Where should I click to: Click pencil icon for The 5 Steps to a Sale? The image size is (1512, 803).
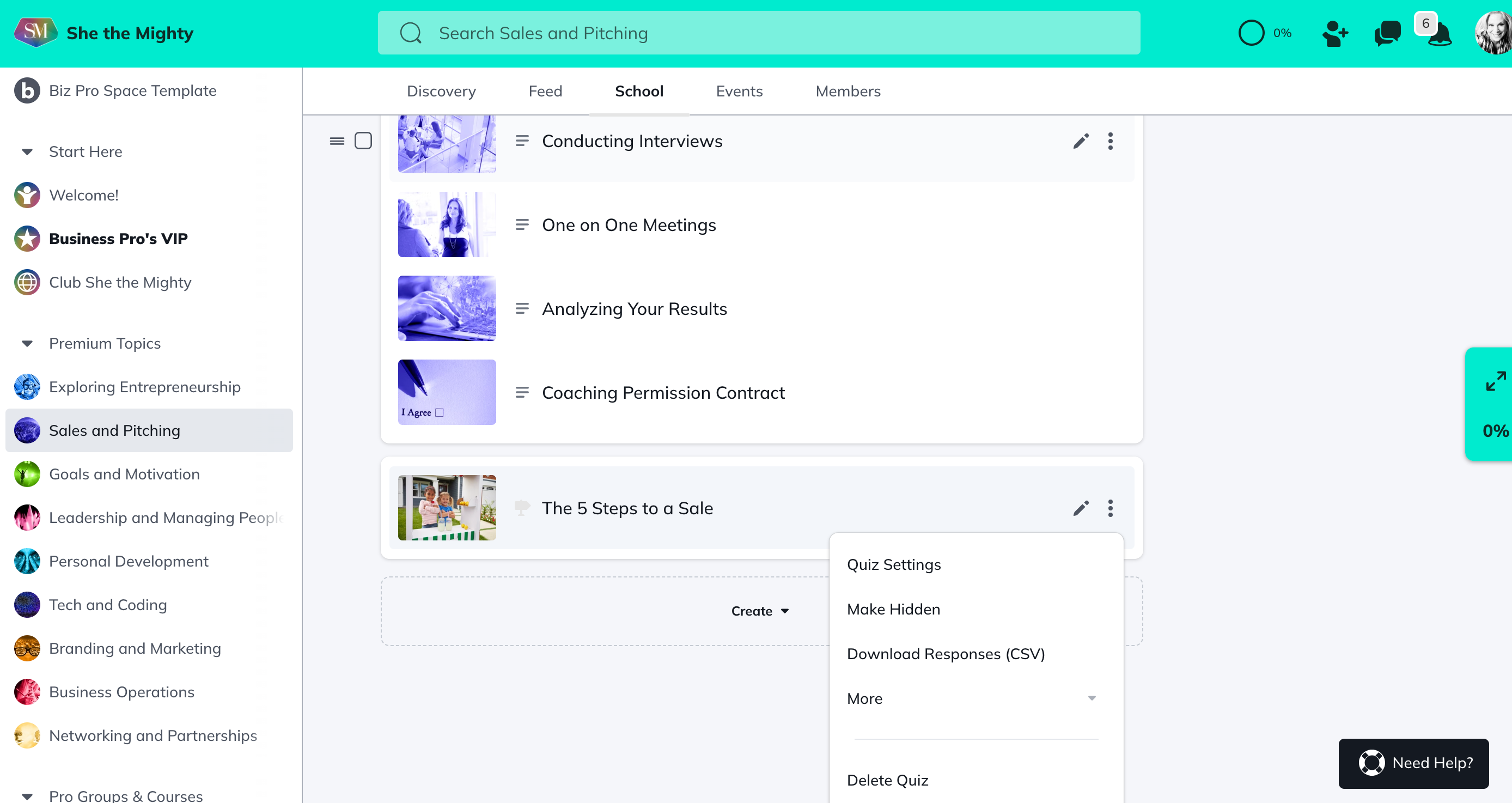tap(1081, 508)
